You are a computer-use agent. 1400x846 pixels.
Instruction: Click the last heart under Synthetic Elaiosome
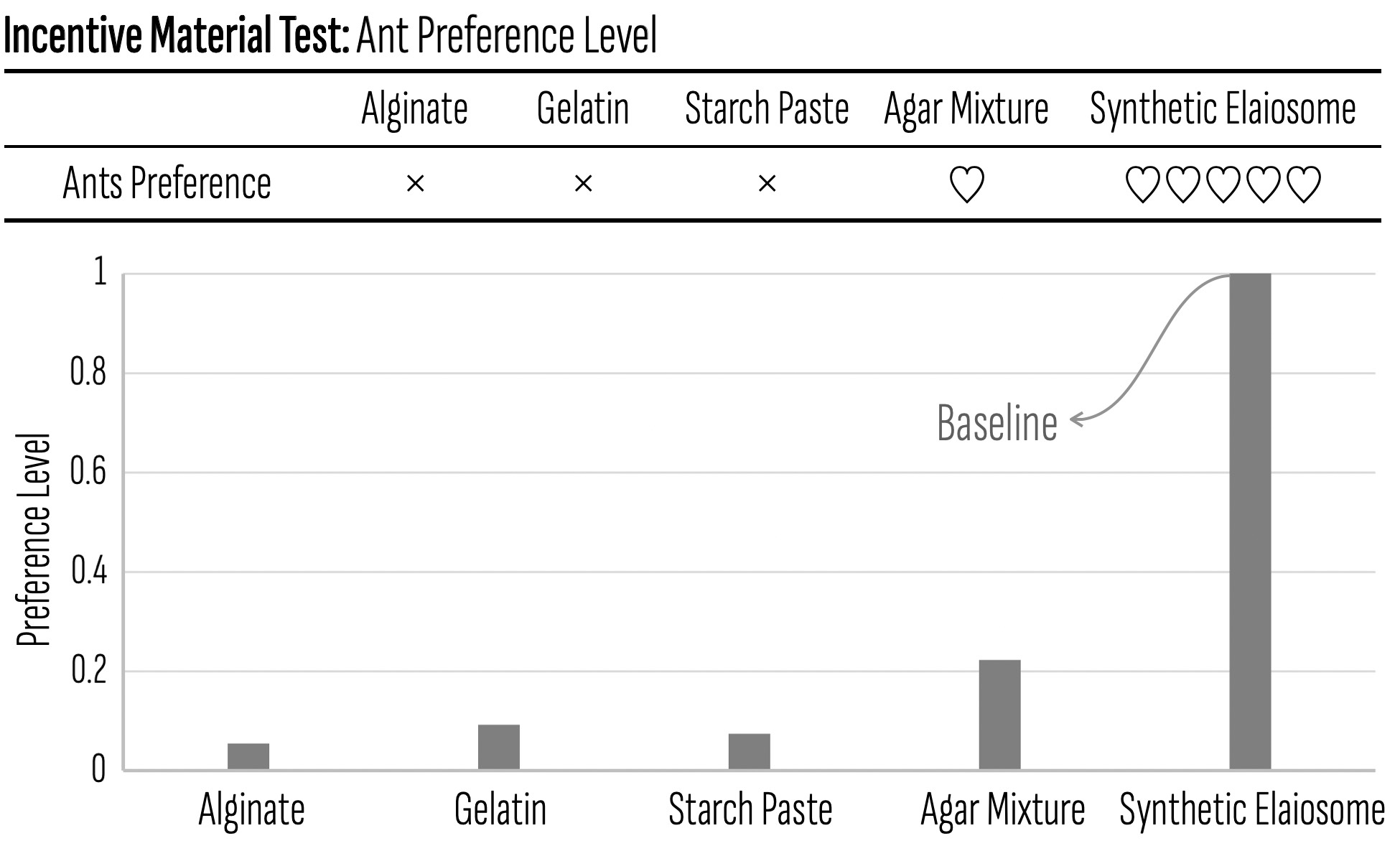pos(1303,185)
